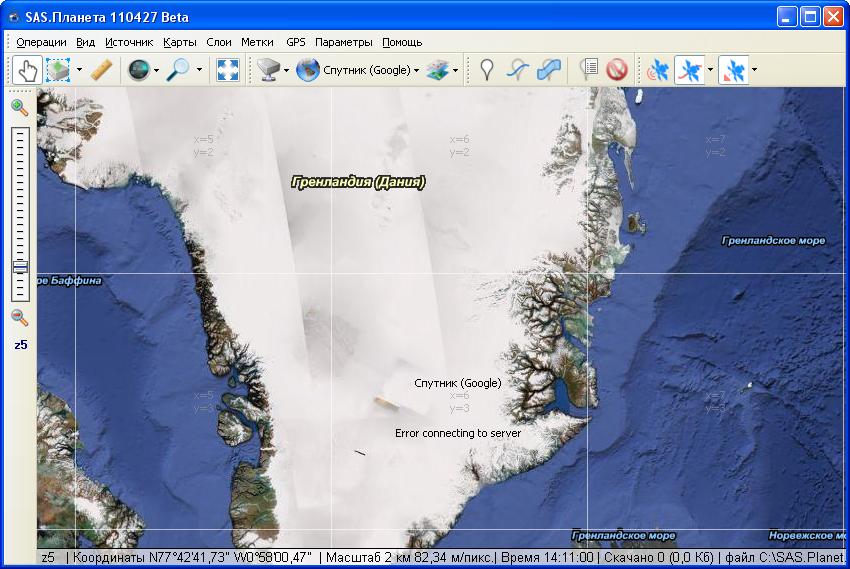
Task: Click the red hide-all-marks icon
Action: pos(617,70)
